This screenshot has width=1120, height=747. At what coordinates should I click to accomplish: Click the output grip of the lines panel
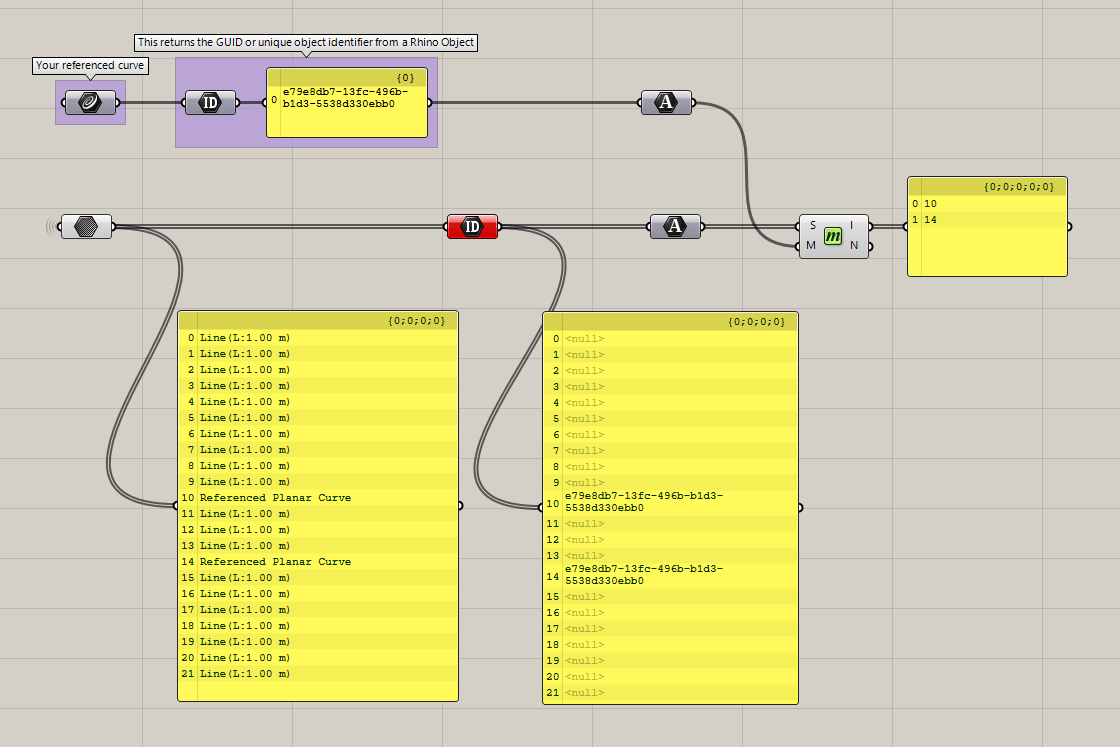tap(461, 506)
